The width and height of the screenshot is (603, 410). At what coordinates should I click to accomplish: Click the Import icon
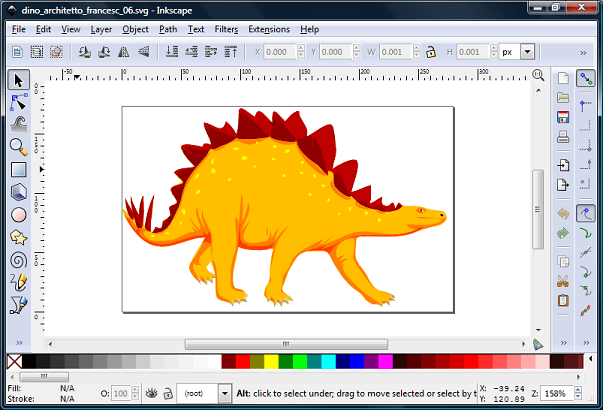(563, 165)
